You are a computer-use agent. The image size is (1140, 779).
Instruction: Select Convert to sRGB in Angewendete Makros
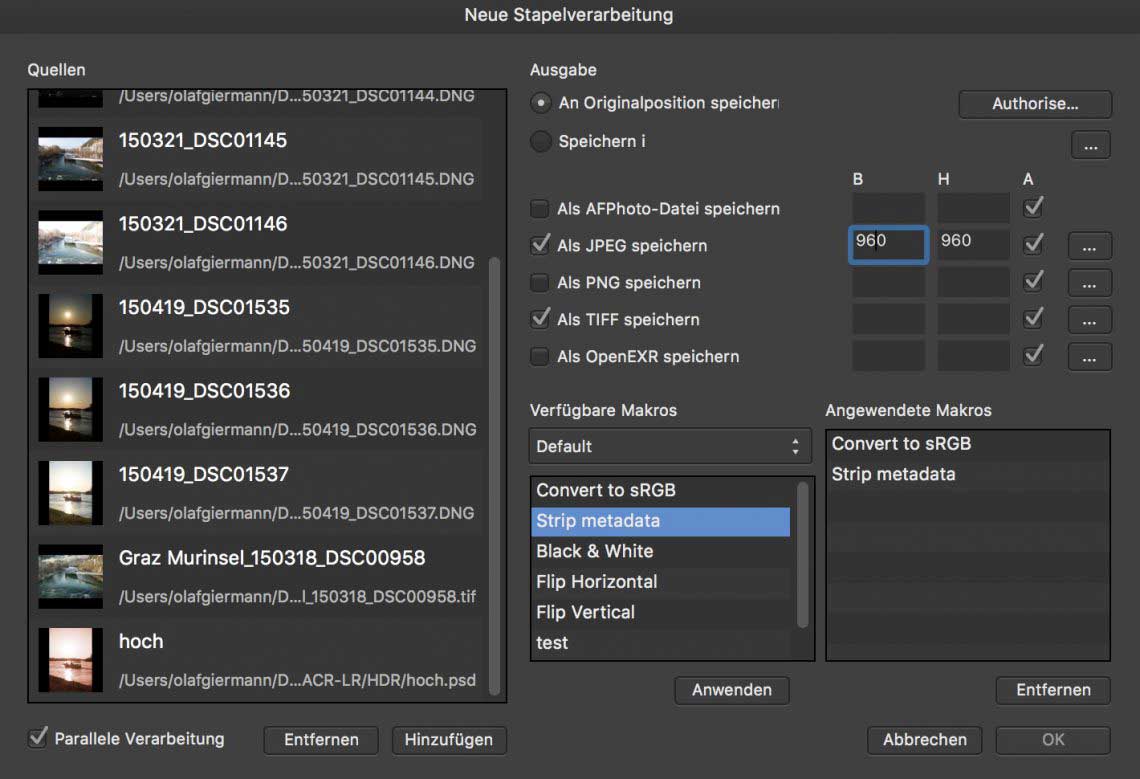click(901, 444)
